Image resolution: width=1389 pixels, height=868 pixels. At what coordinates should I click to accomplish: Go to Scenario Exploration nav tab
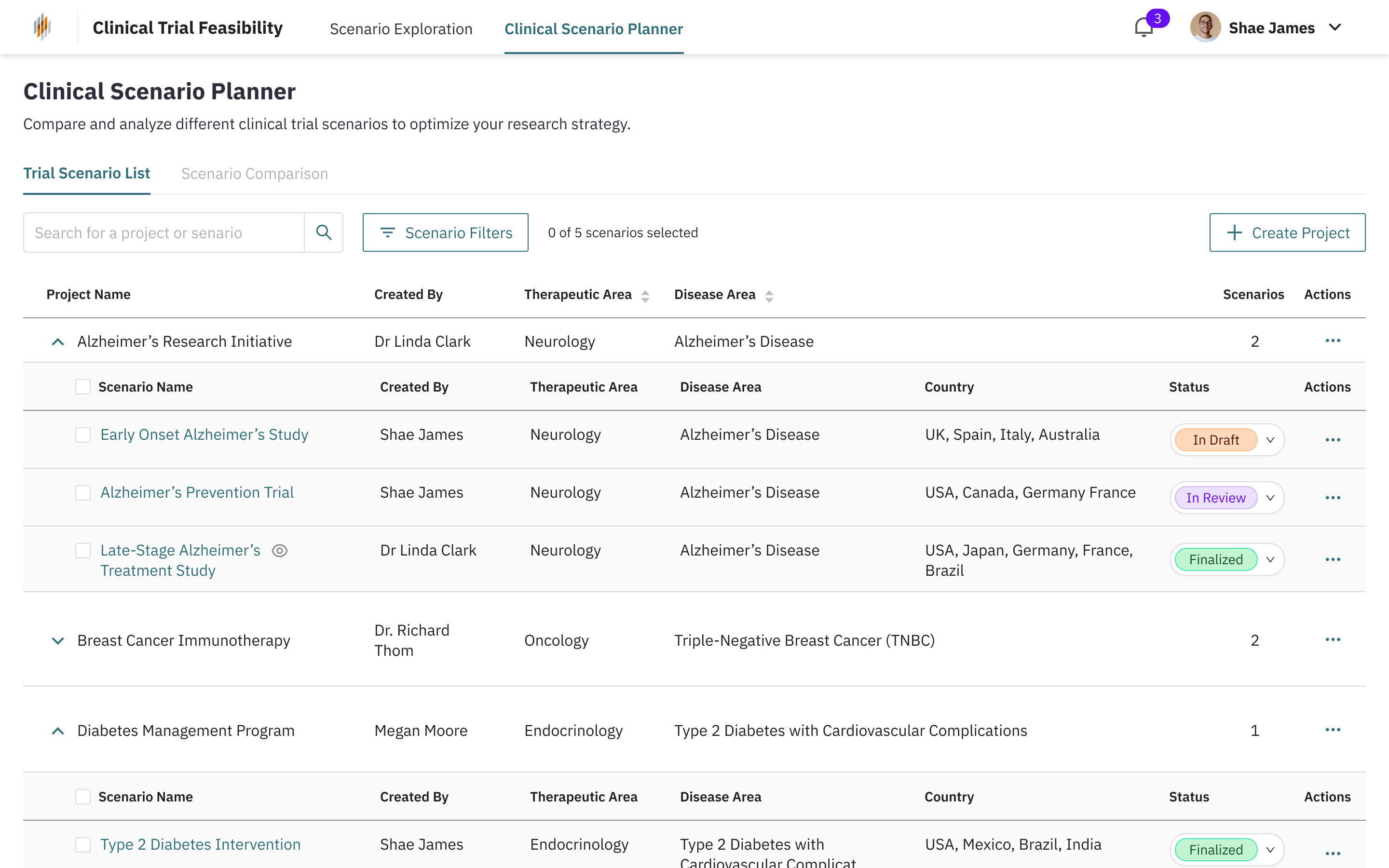(401, 29)
